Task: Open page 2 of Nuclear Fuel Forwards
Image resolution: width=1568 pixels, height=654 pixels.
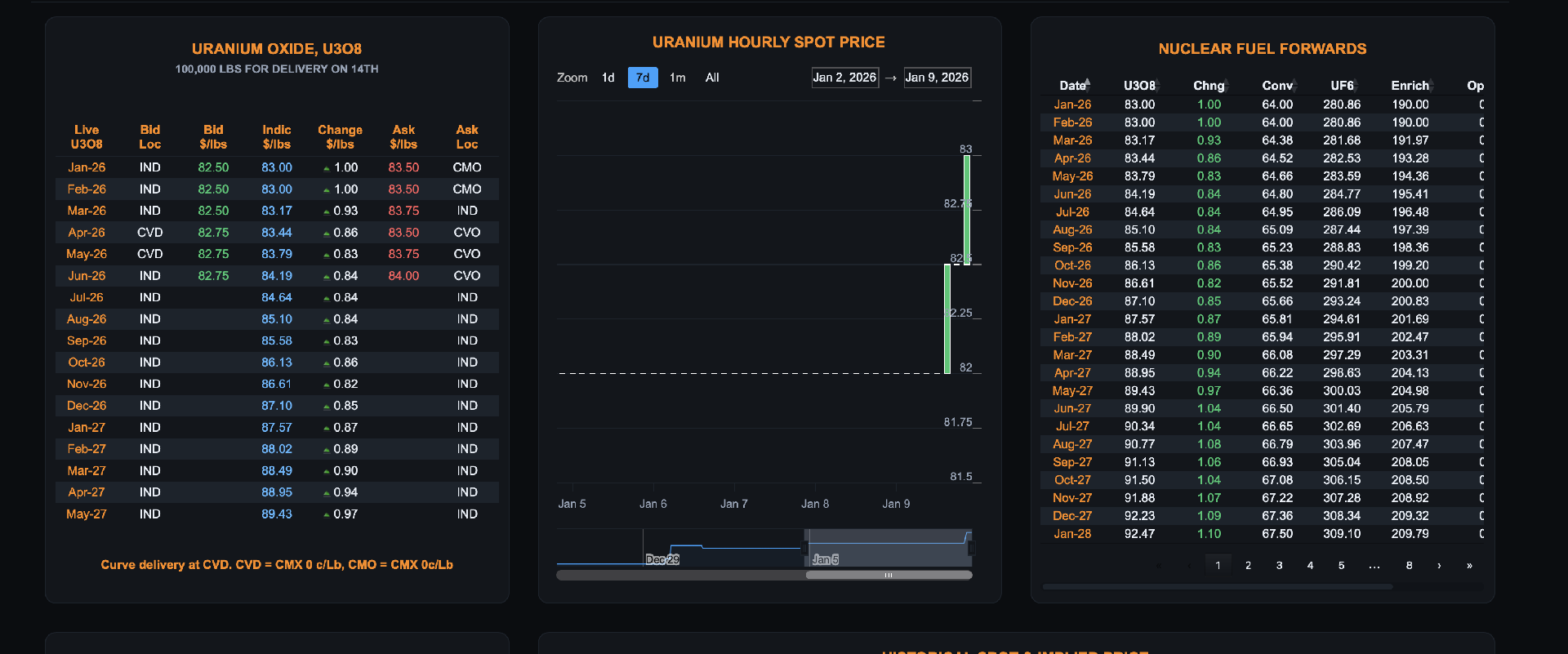Action: tap(1248, 565)
